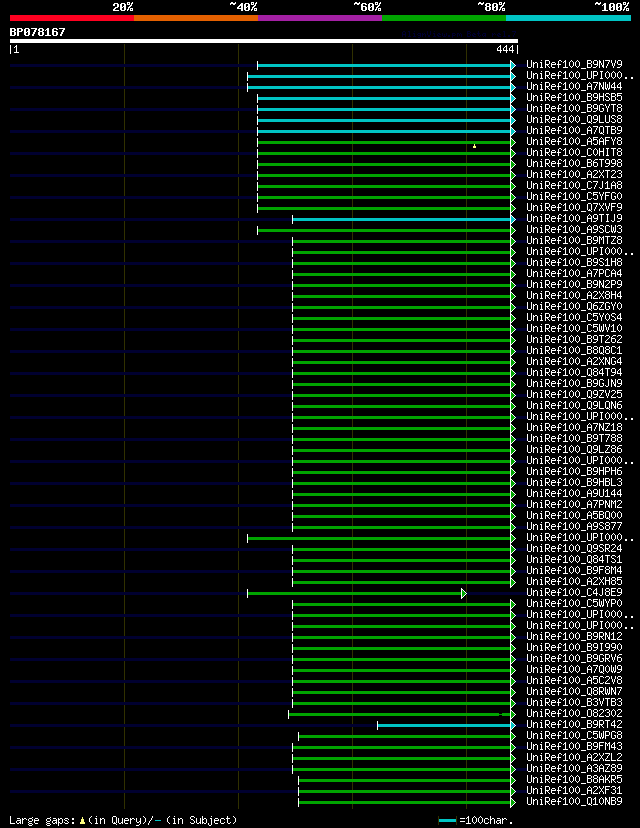The image size is (640, 828).
Task: Open hit UniRef100_B9GYT8
Action: tap(574, 109)
